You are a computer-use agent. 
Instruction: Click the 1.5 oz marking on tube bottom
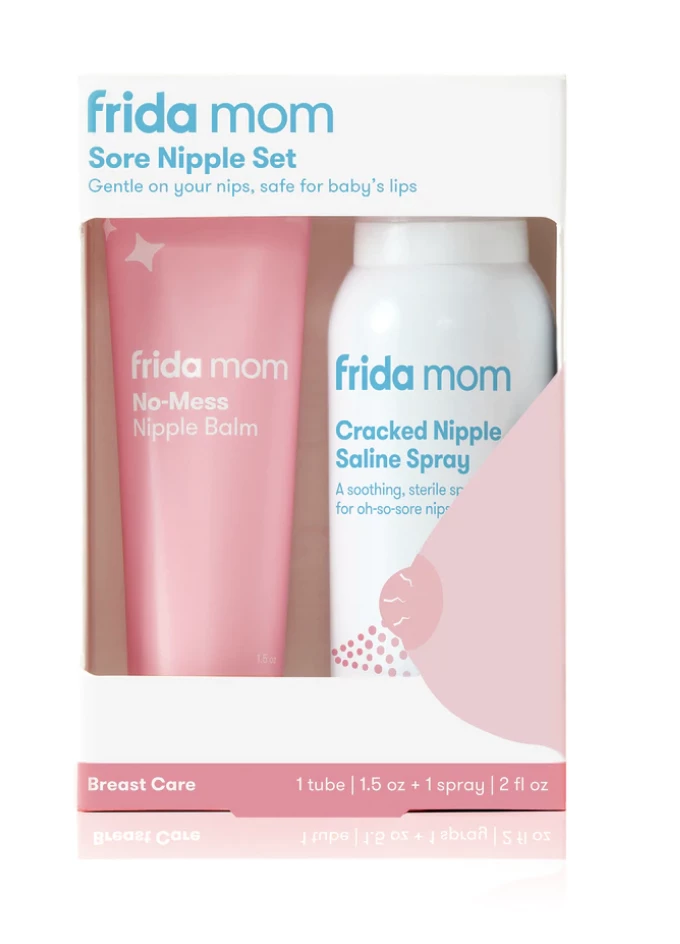266,659
